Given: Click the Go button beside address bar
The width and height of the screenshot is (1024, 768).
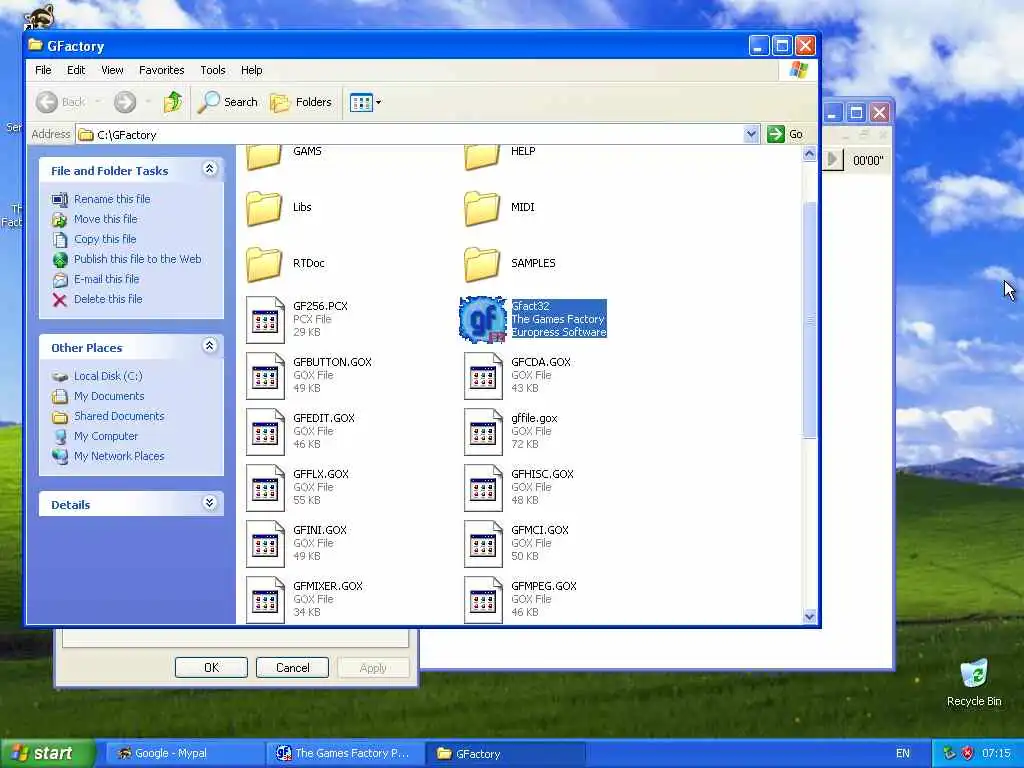Looking at the screenshot, I should click(786, 134).
